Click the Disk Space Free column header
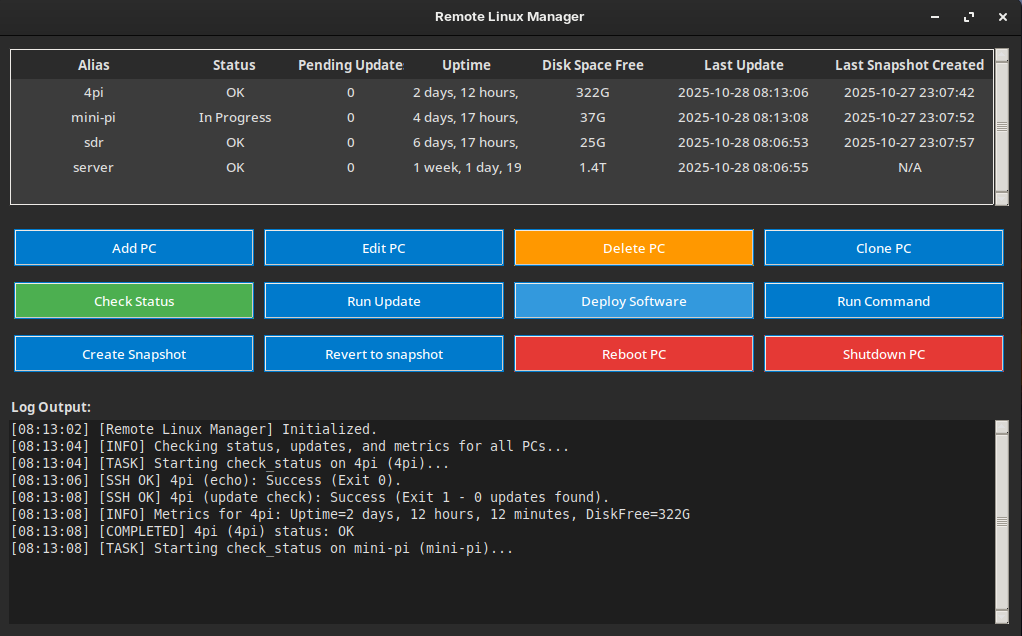Viewport: 1022px width, 636px height. pyautogui.click(x=592, y=65)
